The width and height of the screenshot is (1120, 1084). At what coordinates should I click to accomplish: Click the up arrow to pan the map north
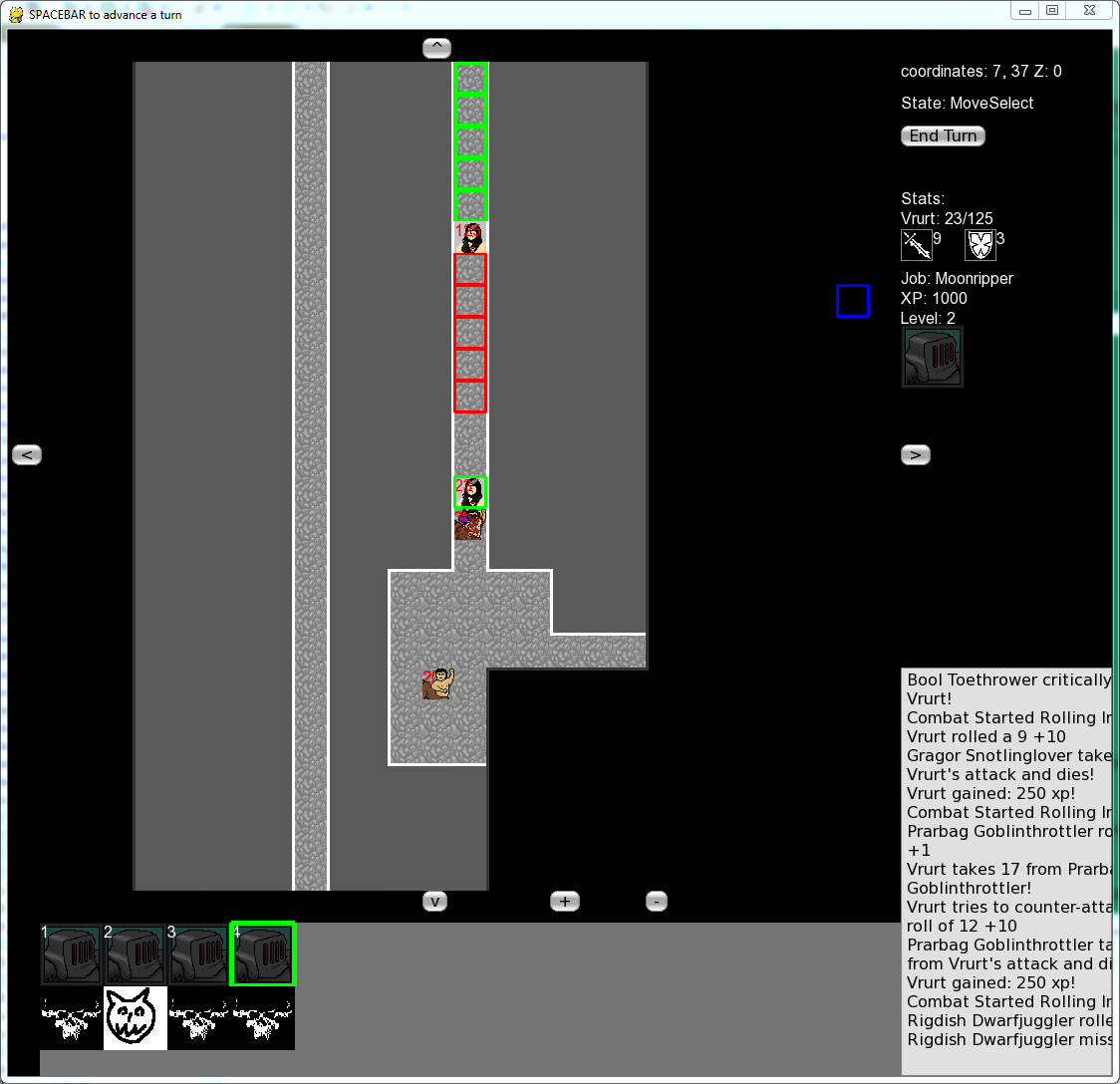[x=435, y=47]
